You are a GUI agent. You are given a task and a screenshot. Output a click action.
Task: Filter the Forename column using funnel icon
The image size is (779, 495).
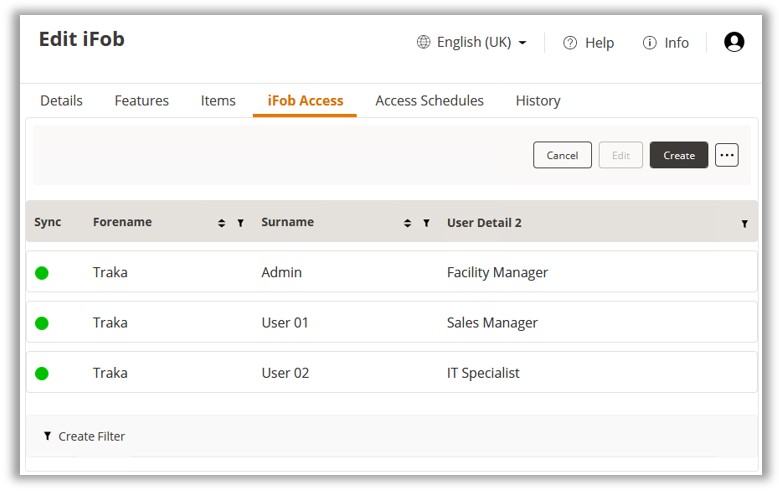240,223
